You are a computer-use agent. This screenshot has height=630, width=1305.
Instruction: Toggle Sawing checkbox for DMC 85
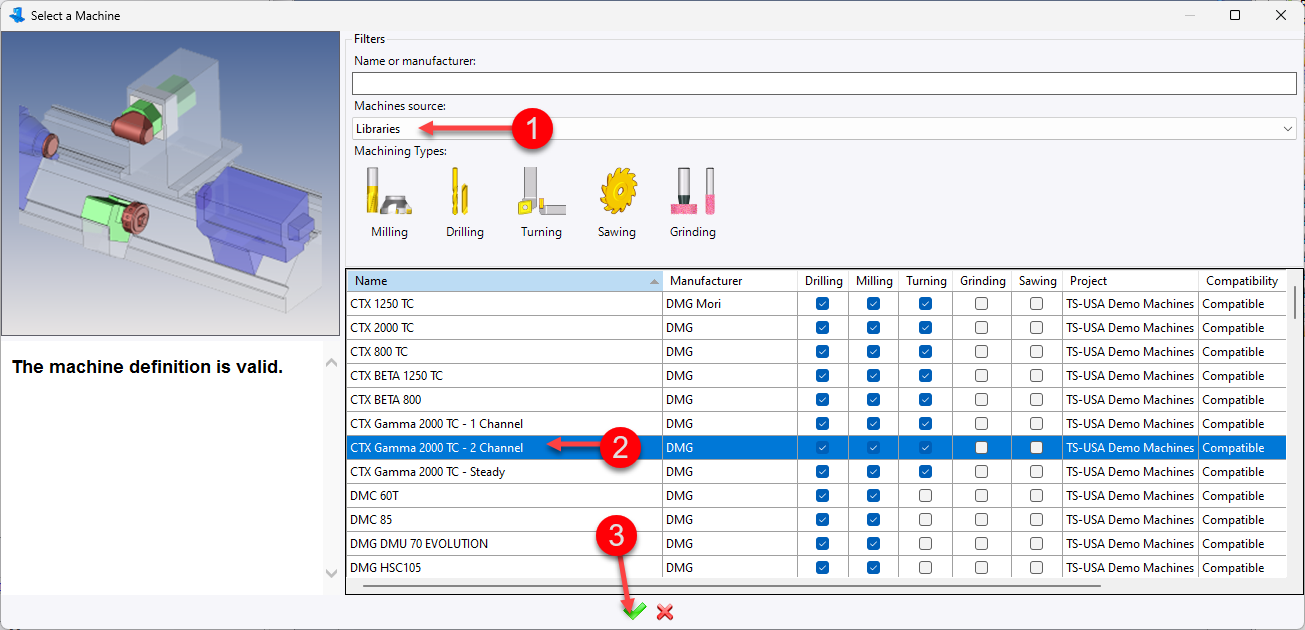(x=1036, y=520)
